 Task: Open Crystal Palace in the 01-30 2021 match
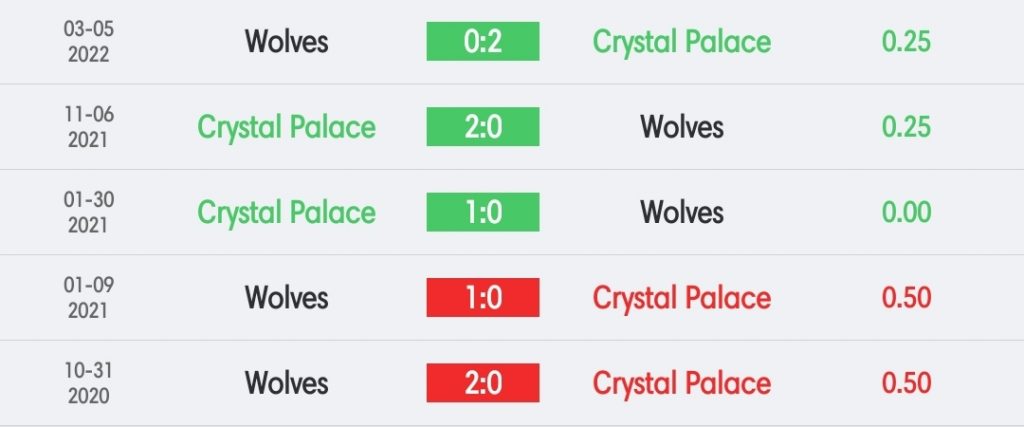[x=287, y=213]
